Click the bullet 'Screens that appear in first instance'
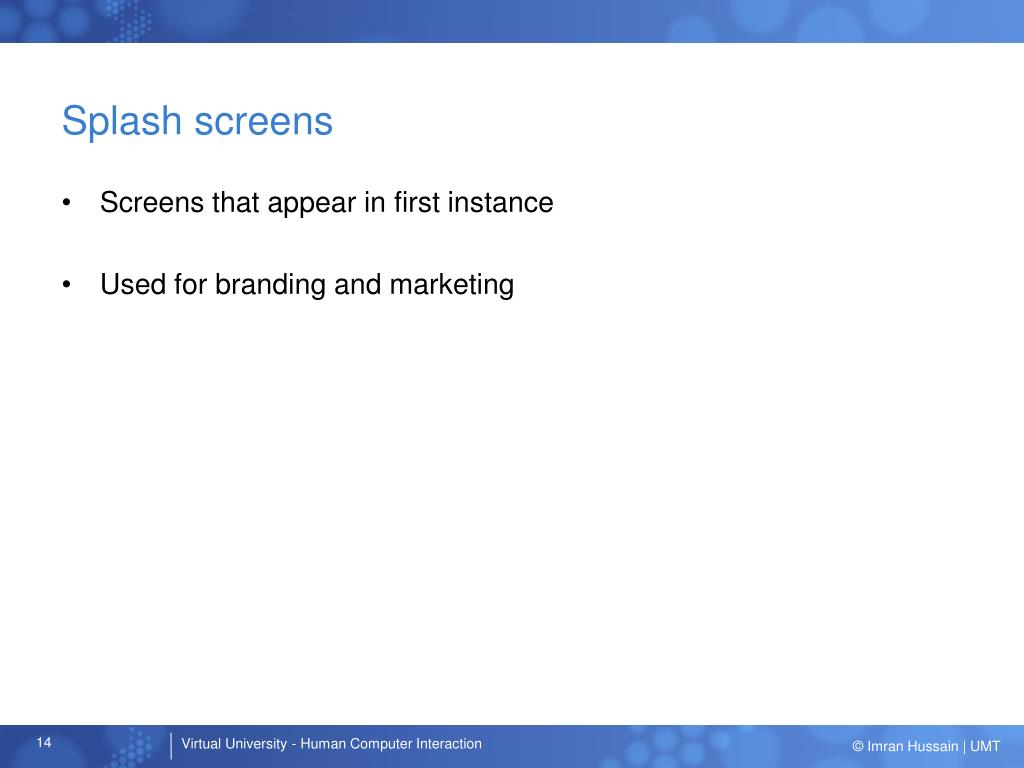Screen dimensions: 1024x768 327,202
